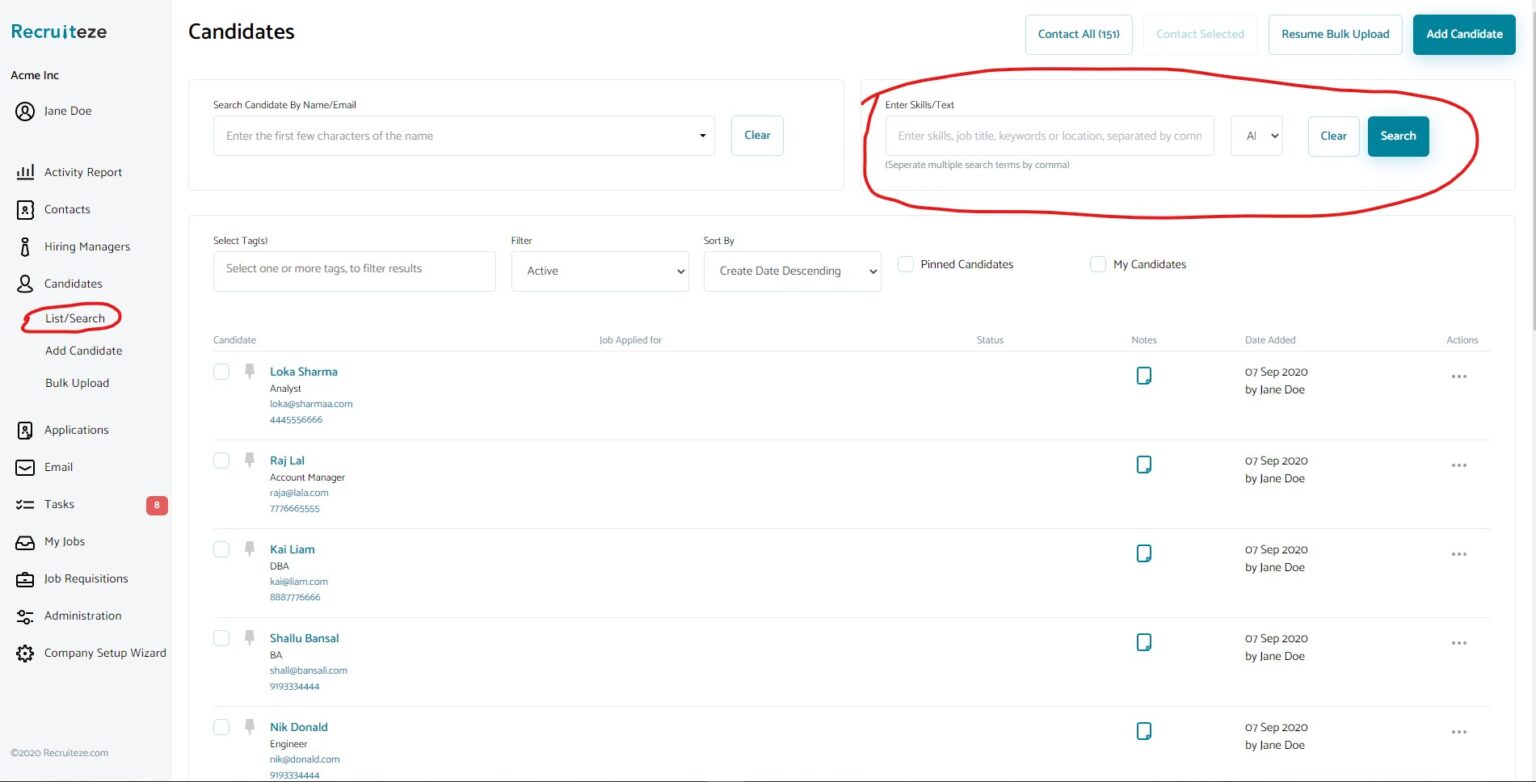
Task: Open the notes icon for Loka Sharma
Action: tap(1143, 375)
